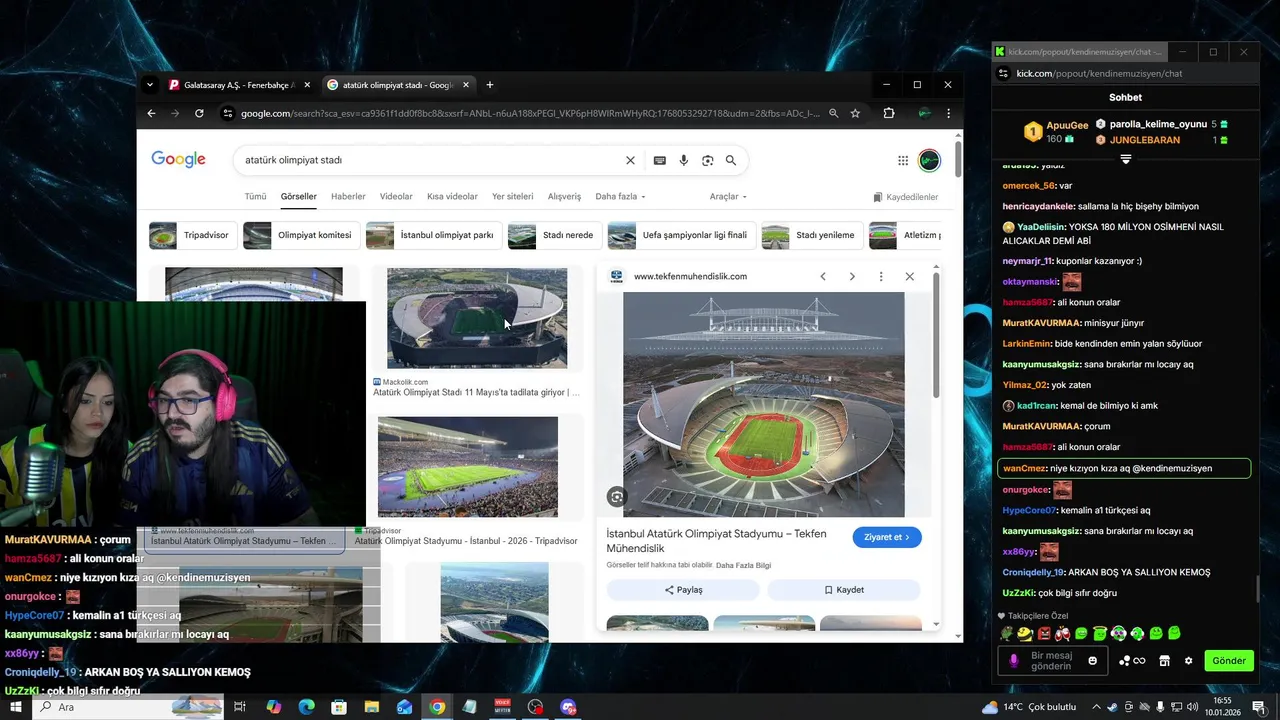Open the Windows Start menu
This screenshot has height=720, width=1280.
click(16, 707)
